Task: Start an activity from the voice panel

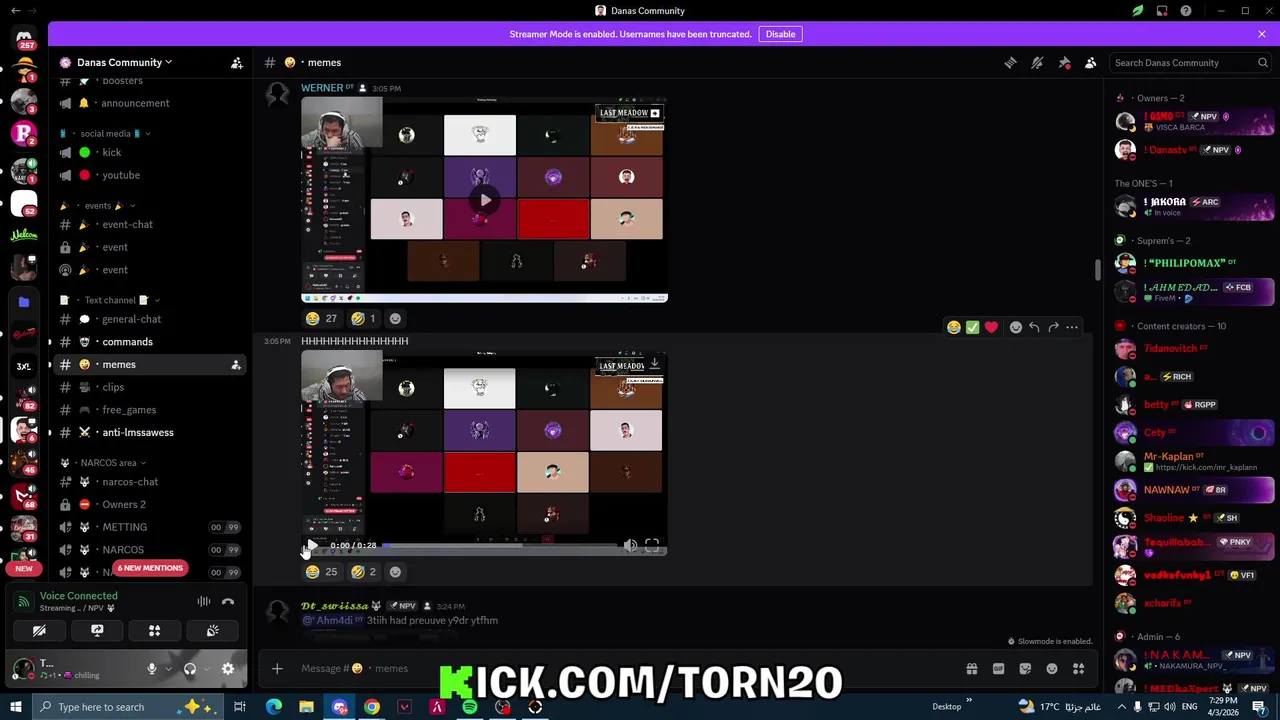Action: pos(155,631)
